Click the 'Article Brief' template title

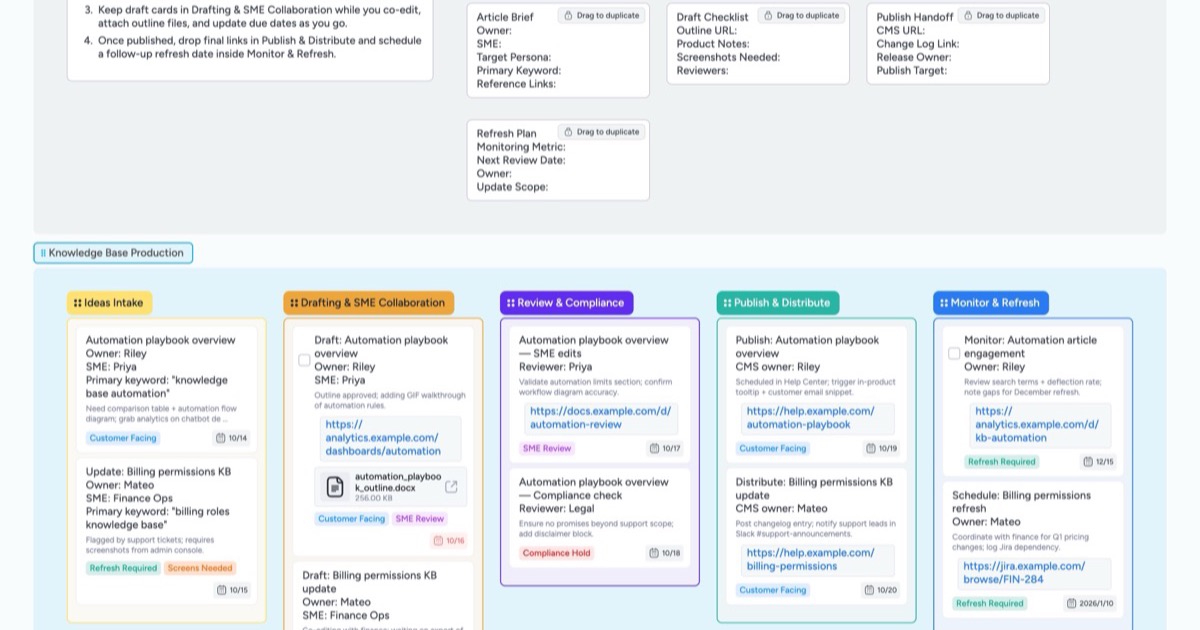(x=505, y=17)
